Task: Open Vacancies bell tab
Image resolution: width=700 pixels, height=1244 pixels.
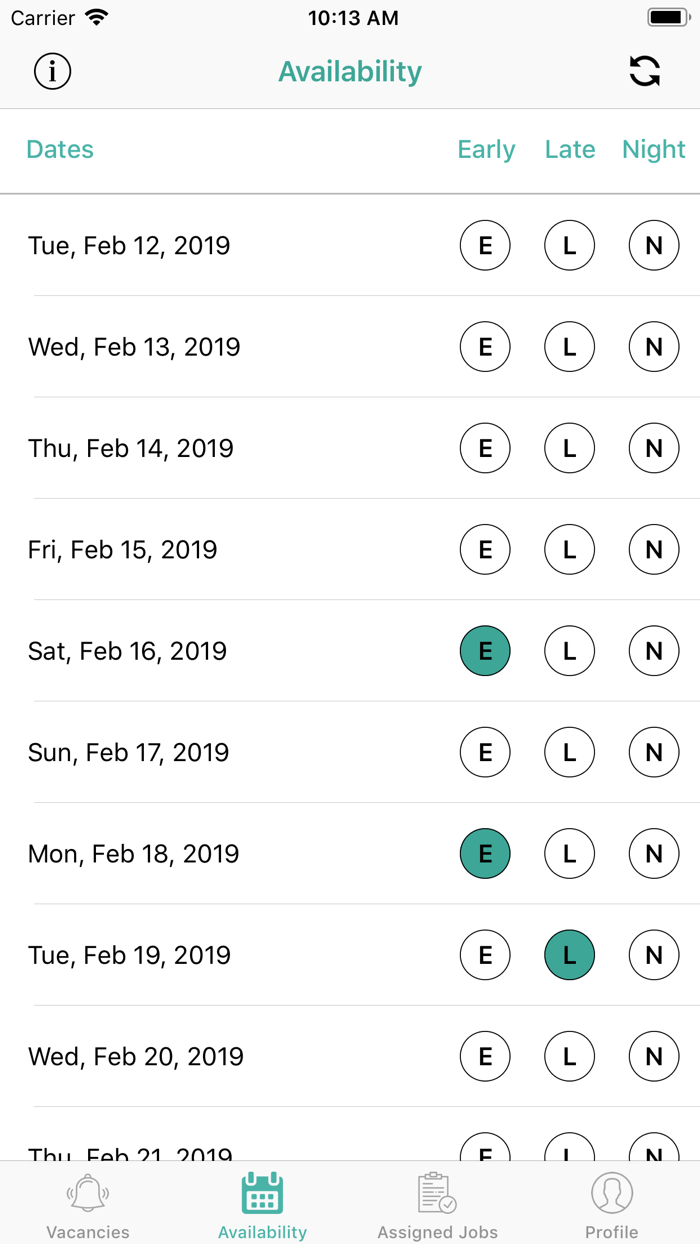Action: [x=88, y=1205]
